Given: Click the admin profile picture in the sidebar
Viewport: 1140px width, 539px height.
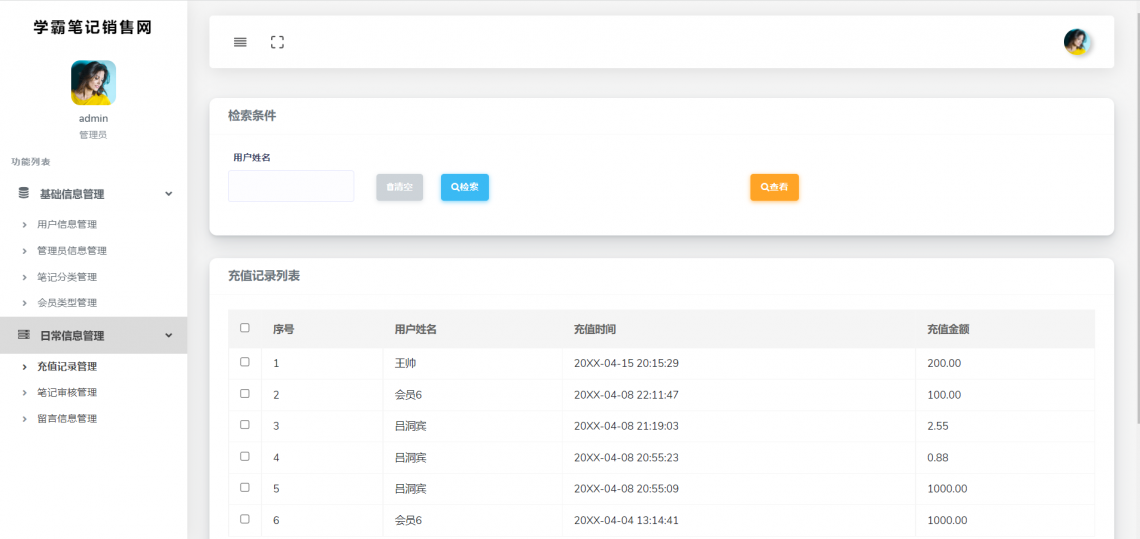Looking at the screenshot, I should point(93,83).
